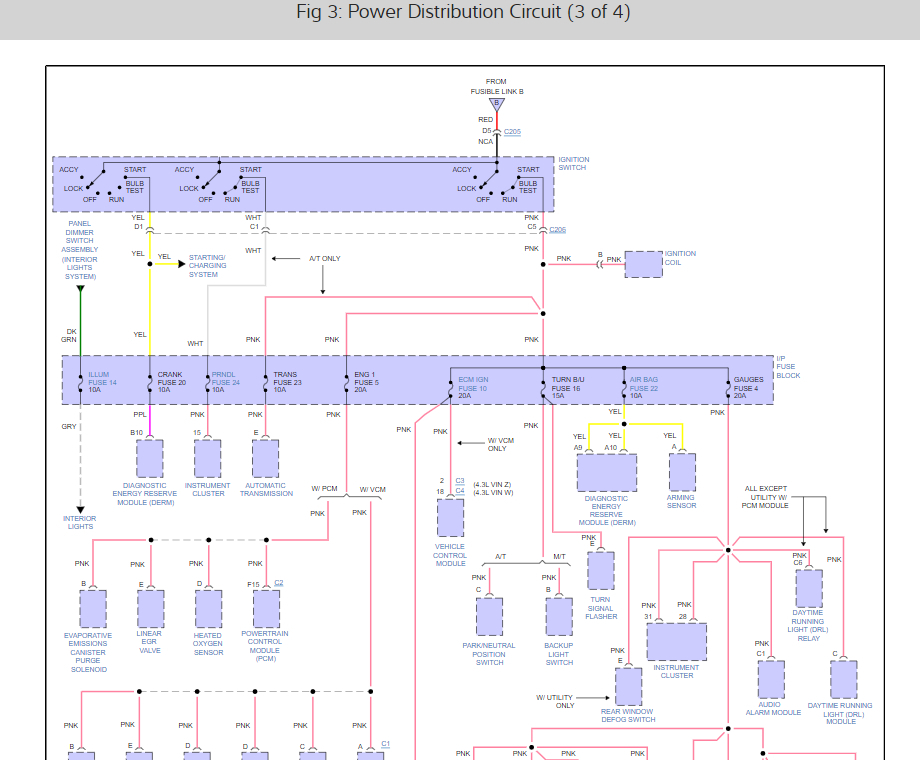
Task: Open the C3 link at Vehicle Control Module
Action: 459,480
